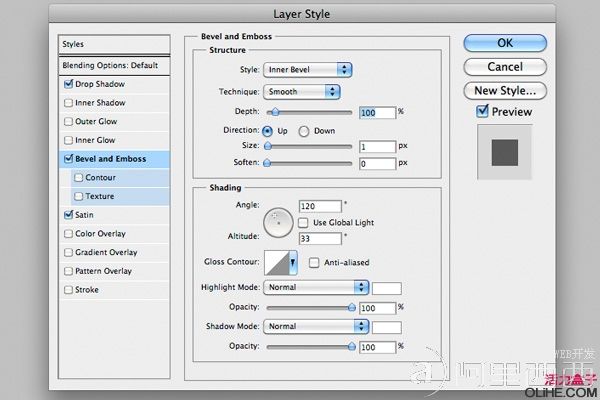Enable the Use Global Light checkbox
Viewport: 600px width, 400px height.
[x=303, y=223]
